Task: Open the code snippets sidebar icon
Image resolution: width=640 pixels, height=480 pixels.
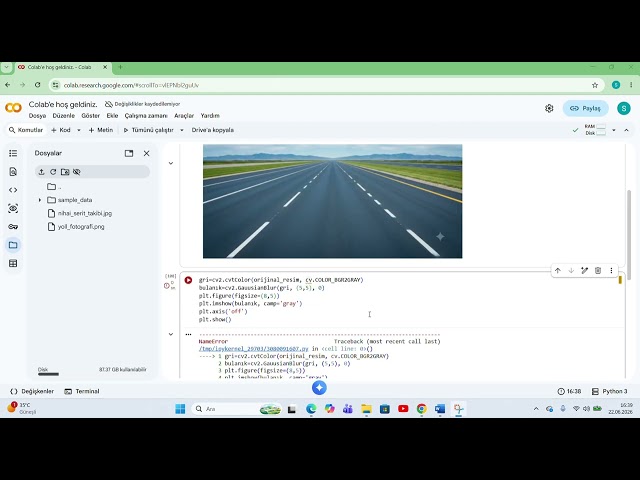Action: [x=13, y=190]
